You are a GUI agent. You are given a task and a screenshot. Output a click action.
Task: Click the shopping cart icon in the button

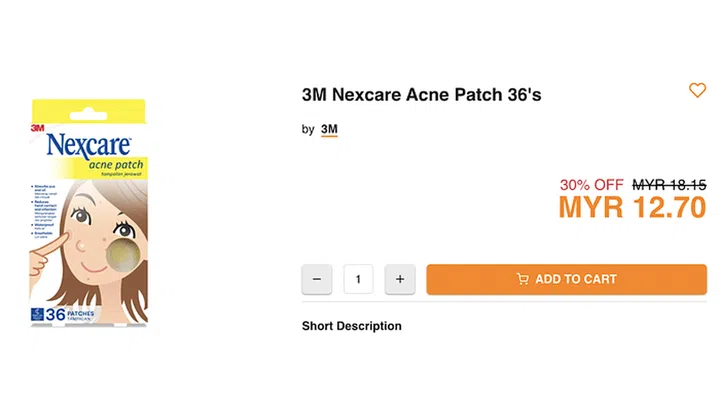pyautogui.click(x=522, y=279)
